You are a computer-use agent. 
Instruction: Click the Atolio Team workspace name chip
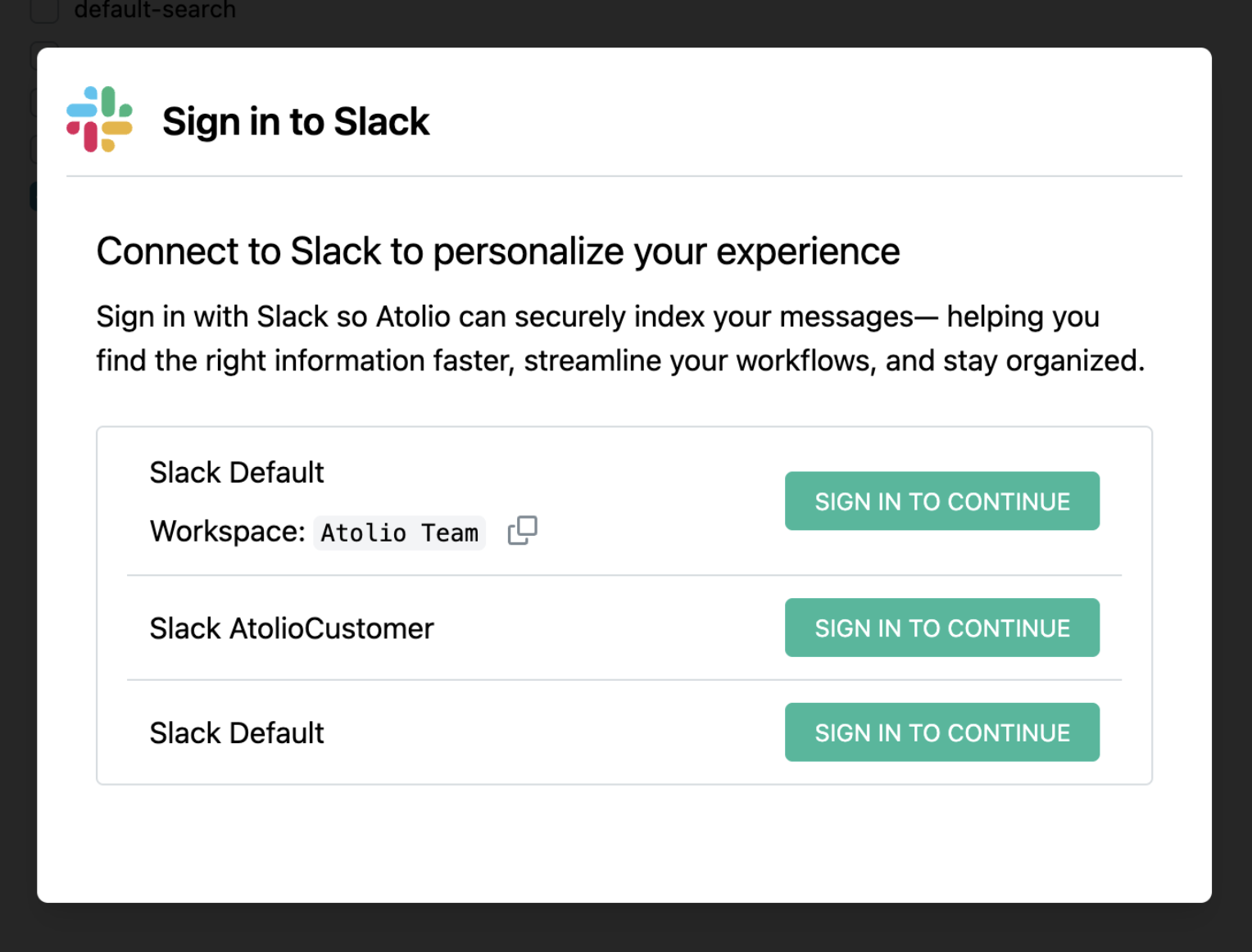399,532
